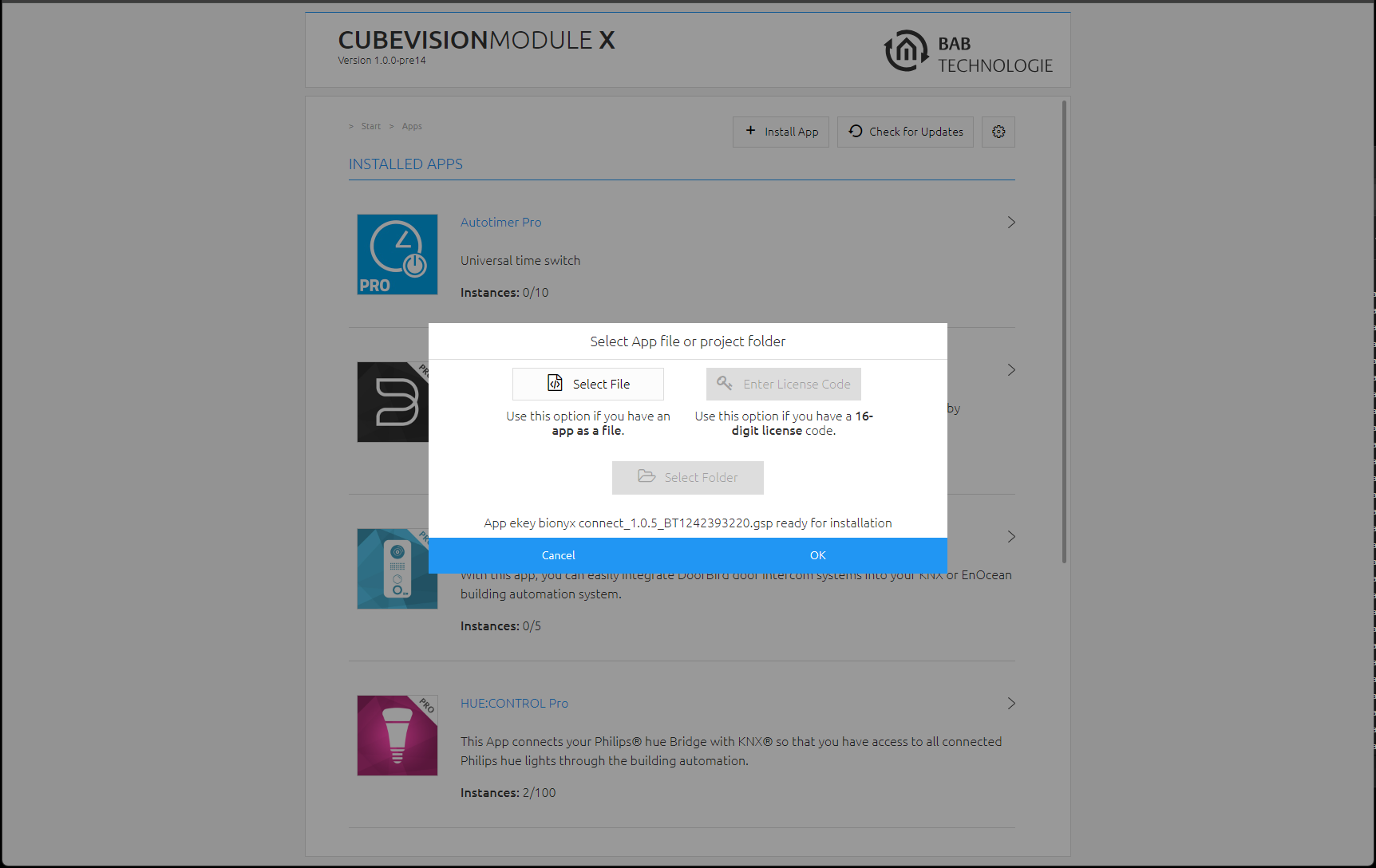Expand the DoorBird app row chevron
Image resolution: width=1376 pixels, height=868 pixels.
(x=1011, y=537)
